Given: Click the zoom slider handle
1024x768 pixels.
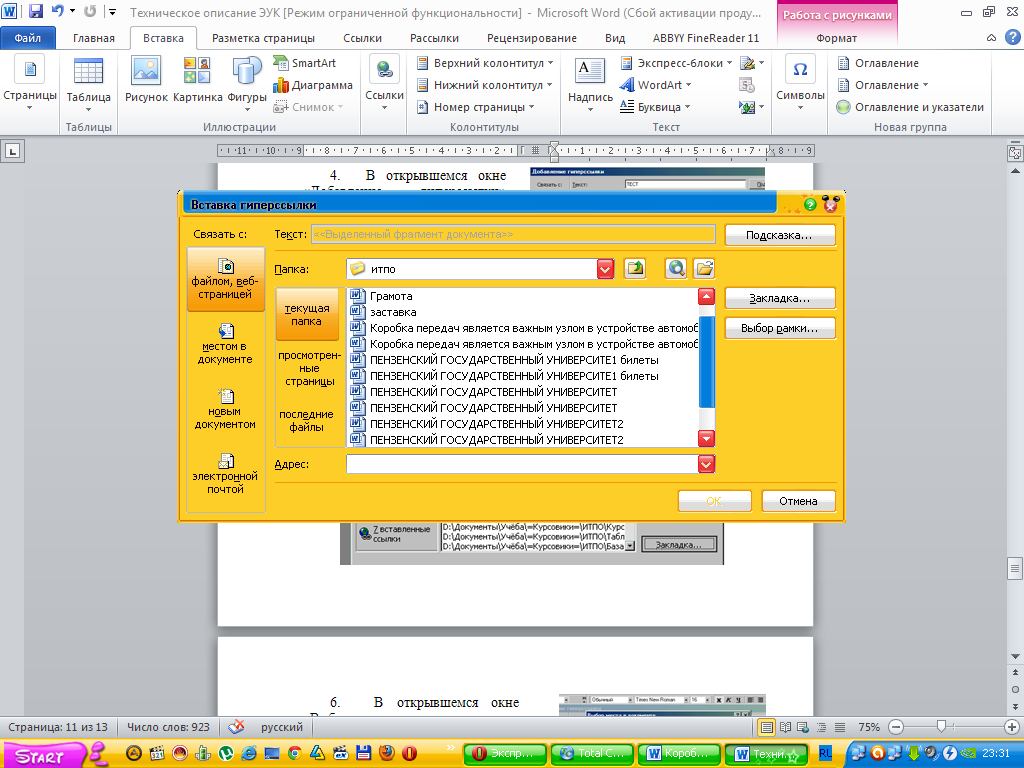Looking at the screenshot, I should pyautogui.click(x=941, y=726).
